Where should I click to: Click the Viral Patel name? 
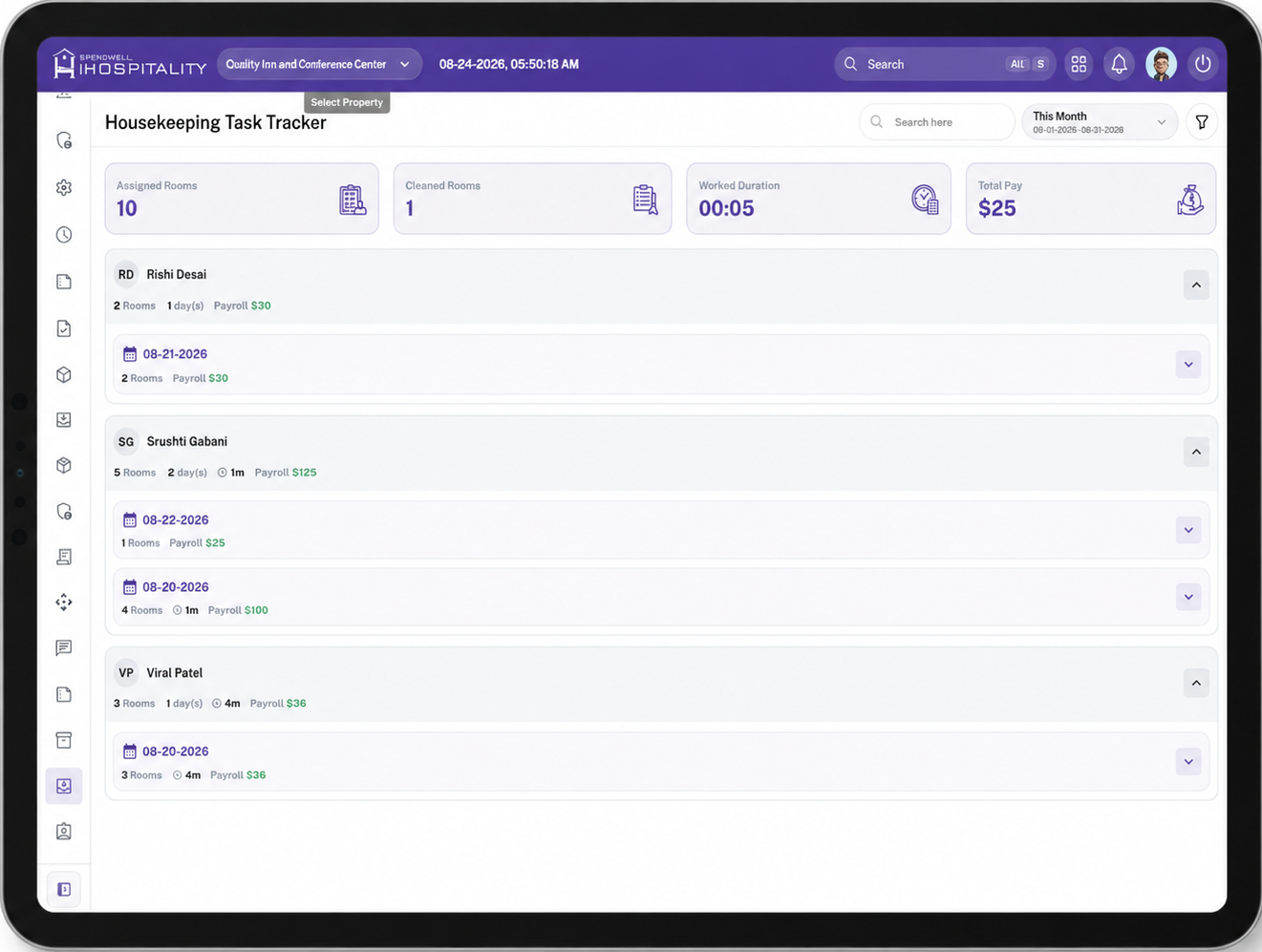[175, 673]
